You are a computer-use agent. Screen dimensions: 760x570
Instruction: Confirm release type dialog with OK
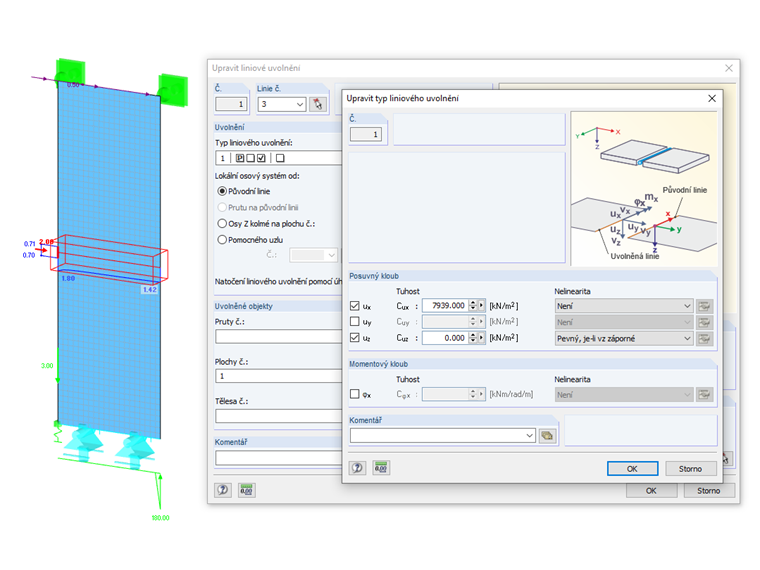tap(633, 469)
